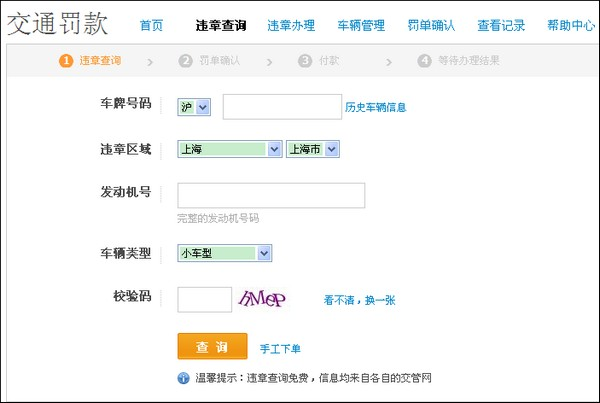600x403 pixels.
Task: Click the step 2 罚单确认 number icon
Action: (185, 61)
